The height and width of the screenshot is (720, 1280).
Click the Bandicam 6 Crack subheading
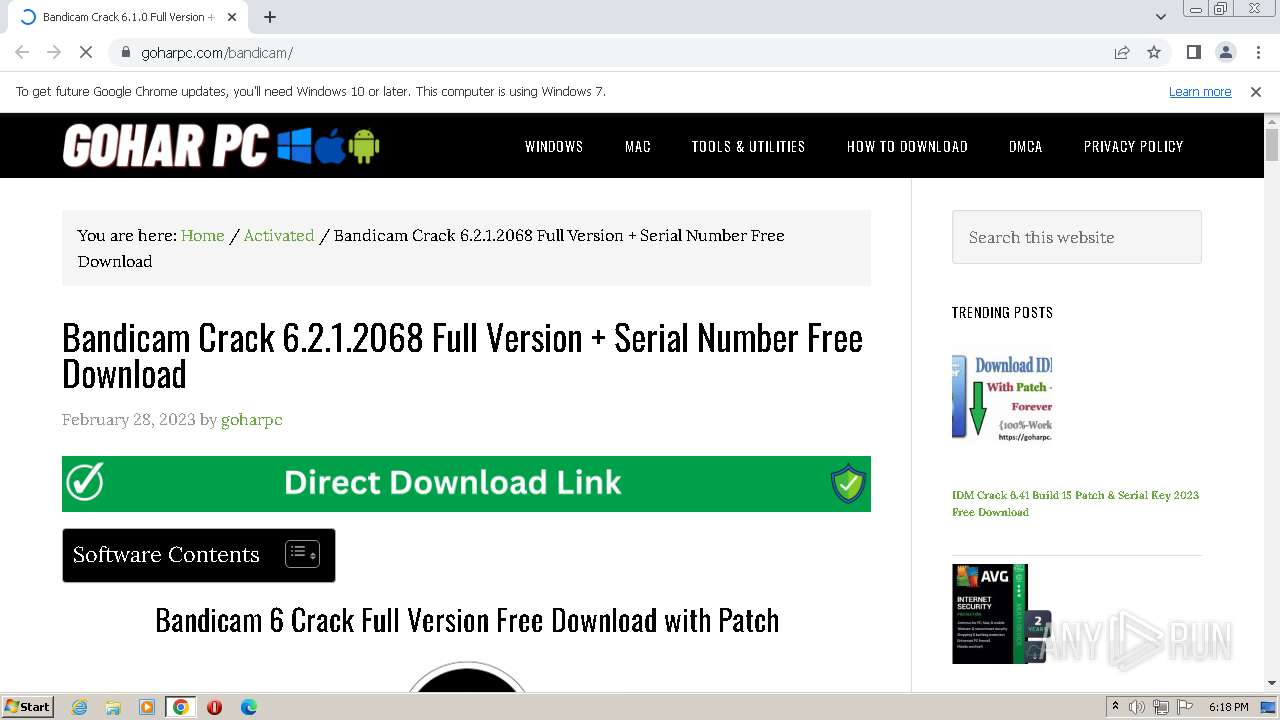pyautogui.click(x=467, y=620)
